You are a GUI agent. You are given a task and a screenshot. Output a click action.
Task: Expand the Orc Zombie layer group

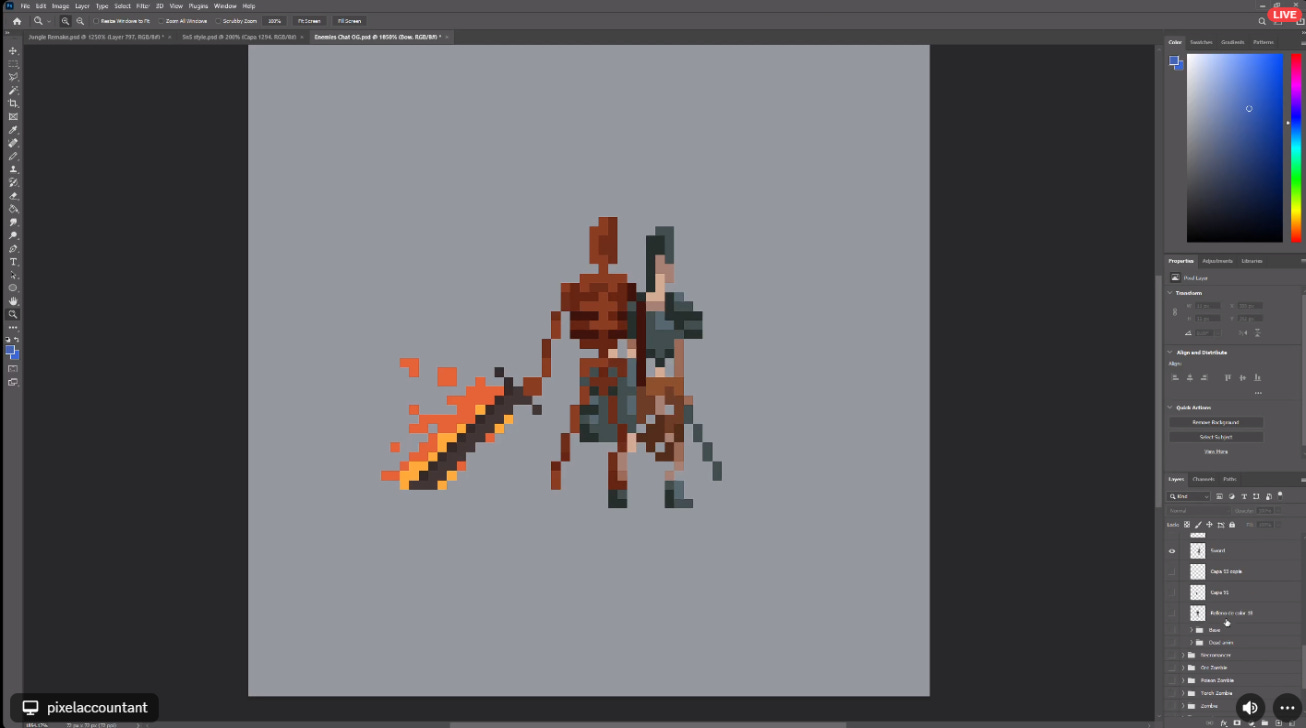click(1183, 668)
